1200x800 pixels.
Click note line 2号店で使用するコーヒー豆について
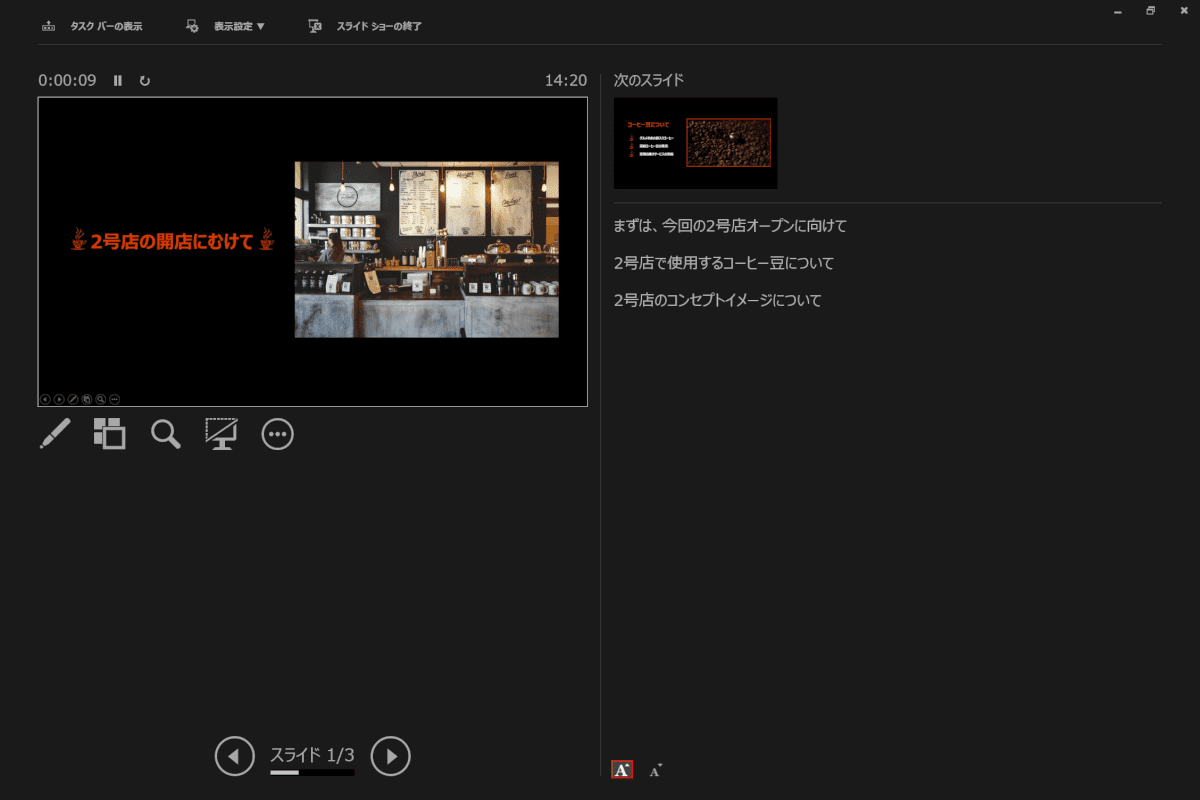click(x=724, y=263)
